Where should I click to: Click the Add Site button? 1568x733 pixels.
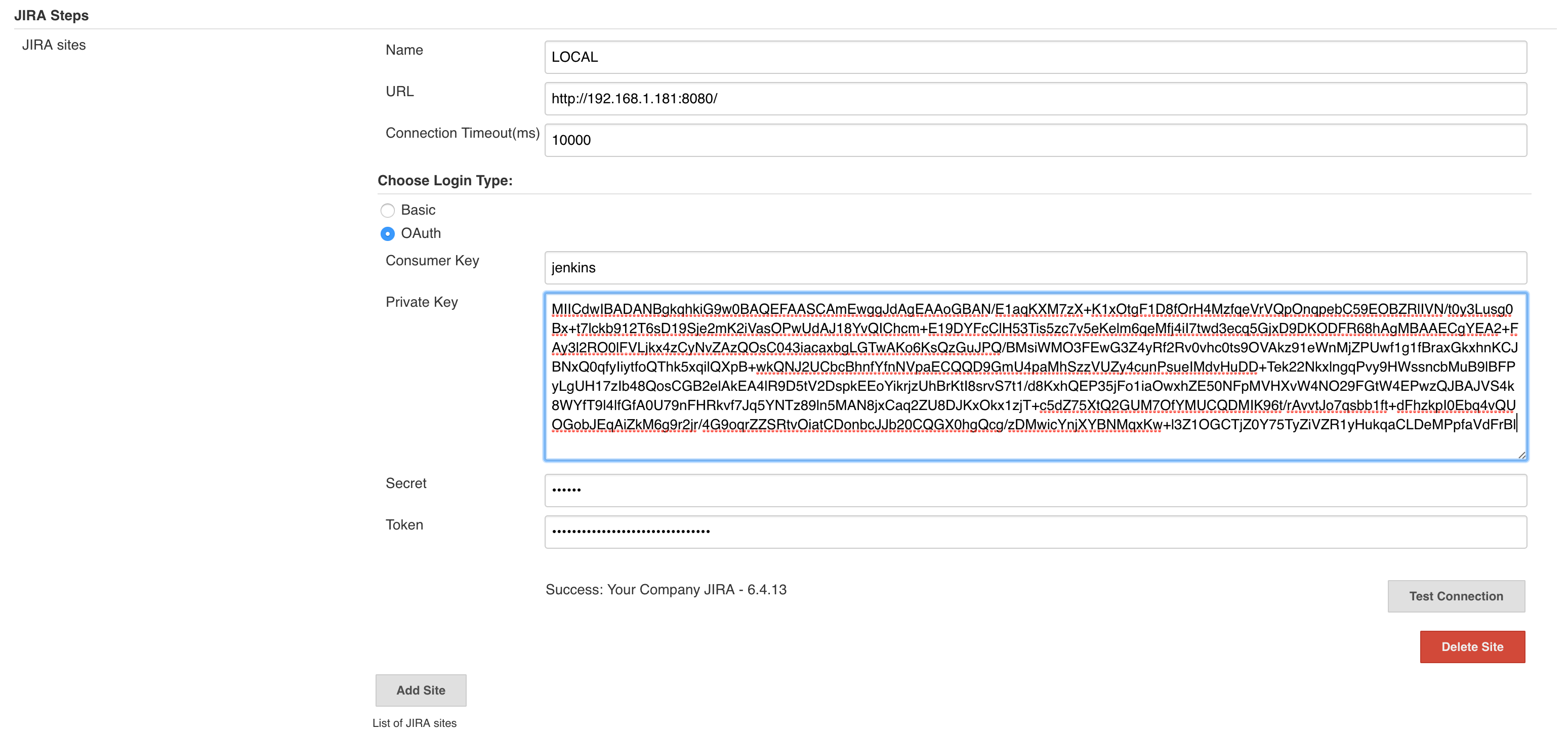(x=421, y=690)
